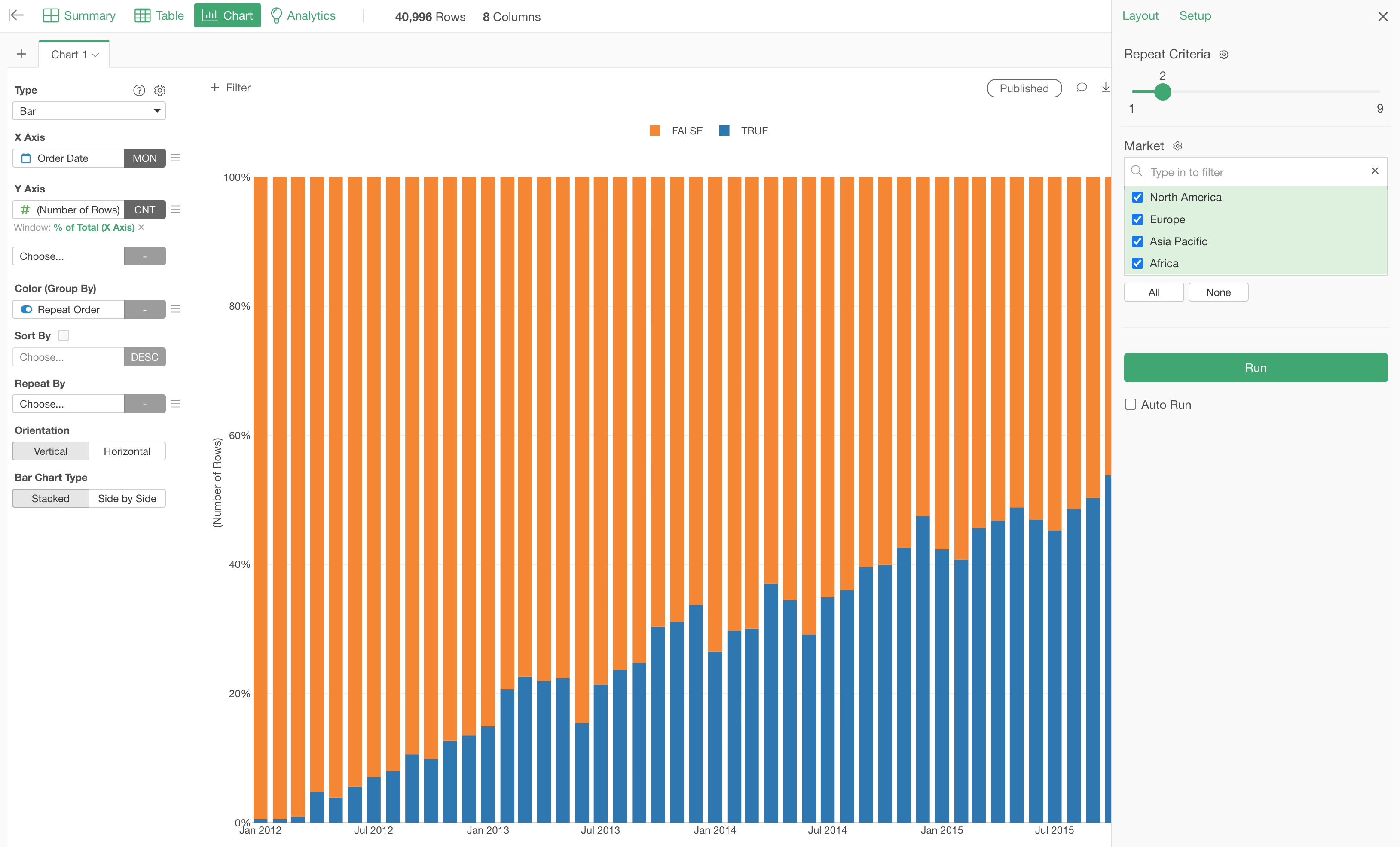This screenshot has height=847, width=1400.
Task: Toggle the Sort By checkbox
Action: click(64, 336)
